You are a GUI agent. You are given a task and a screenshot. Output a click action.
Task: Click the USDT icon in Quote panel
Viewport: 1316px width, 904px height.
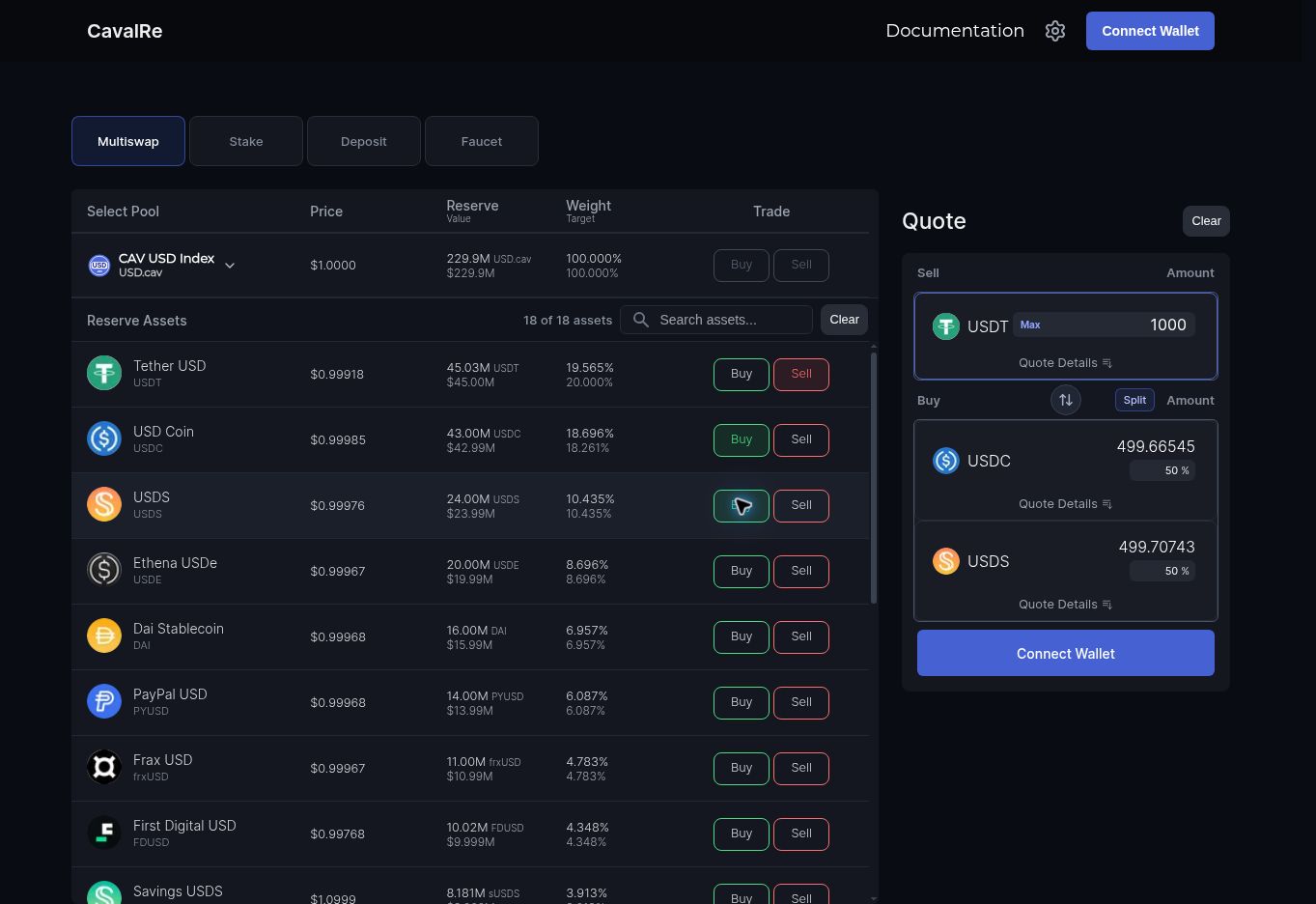tap(946, 326)
